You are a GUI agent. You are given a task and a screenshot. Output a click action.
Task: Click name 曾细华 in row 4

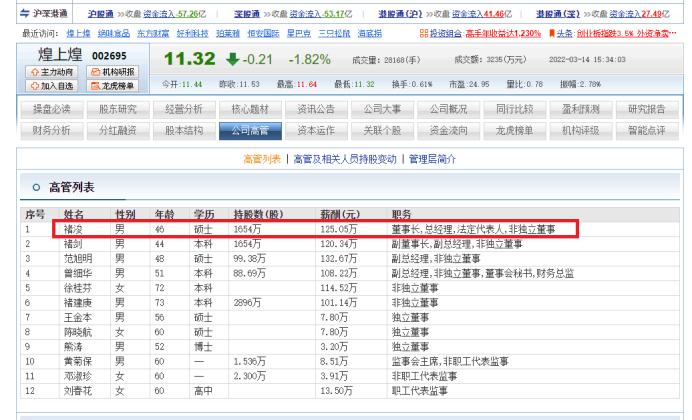point(78,274)
